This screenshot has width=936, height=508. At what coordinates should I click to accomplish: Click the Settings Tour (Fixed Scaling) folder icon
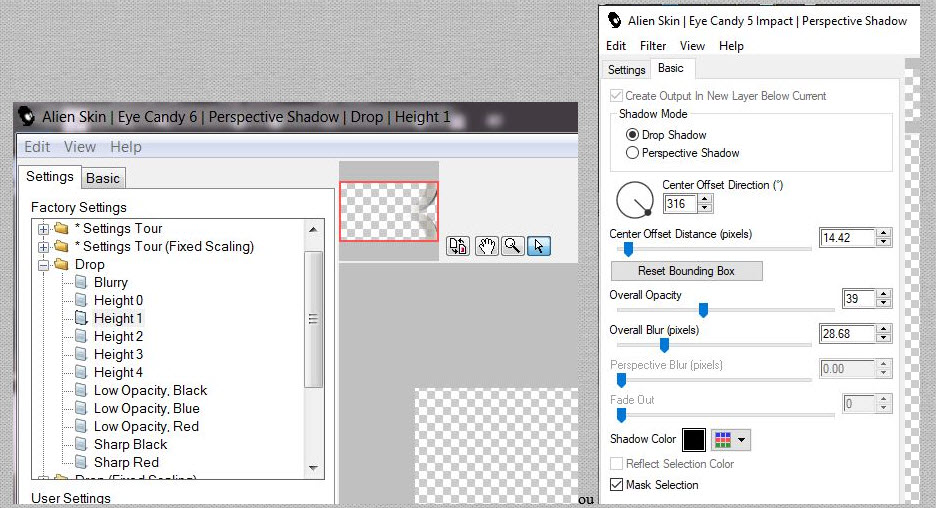pos(61,247)
